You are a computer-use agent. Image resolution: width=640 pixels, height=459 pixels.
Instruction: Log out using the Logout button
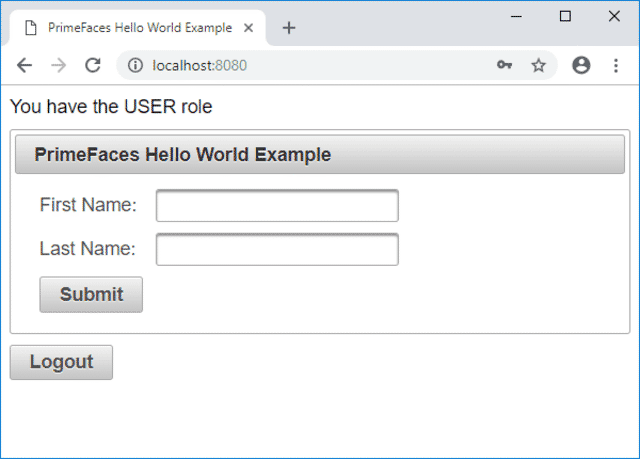pyautogui.click(x=61, y=362)
